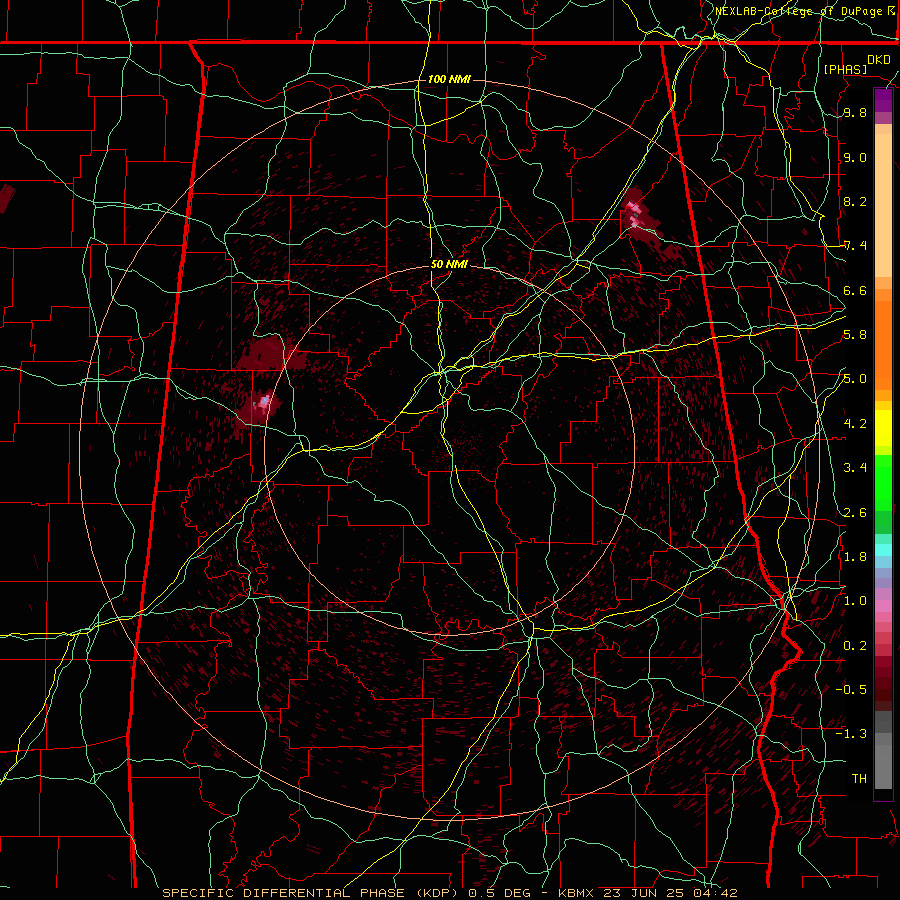The image size is (900, 900).
Task: Select the 50 NMI range ring label
Action: coord(449,264)
